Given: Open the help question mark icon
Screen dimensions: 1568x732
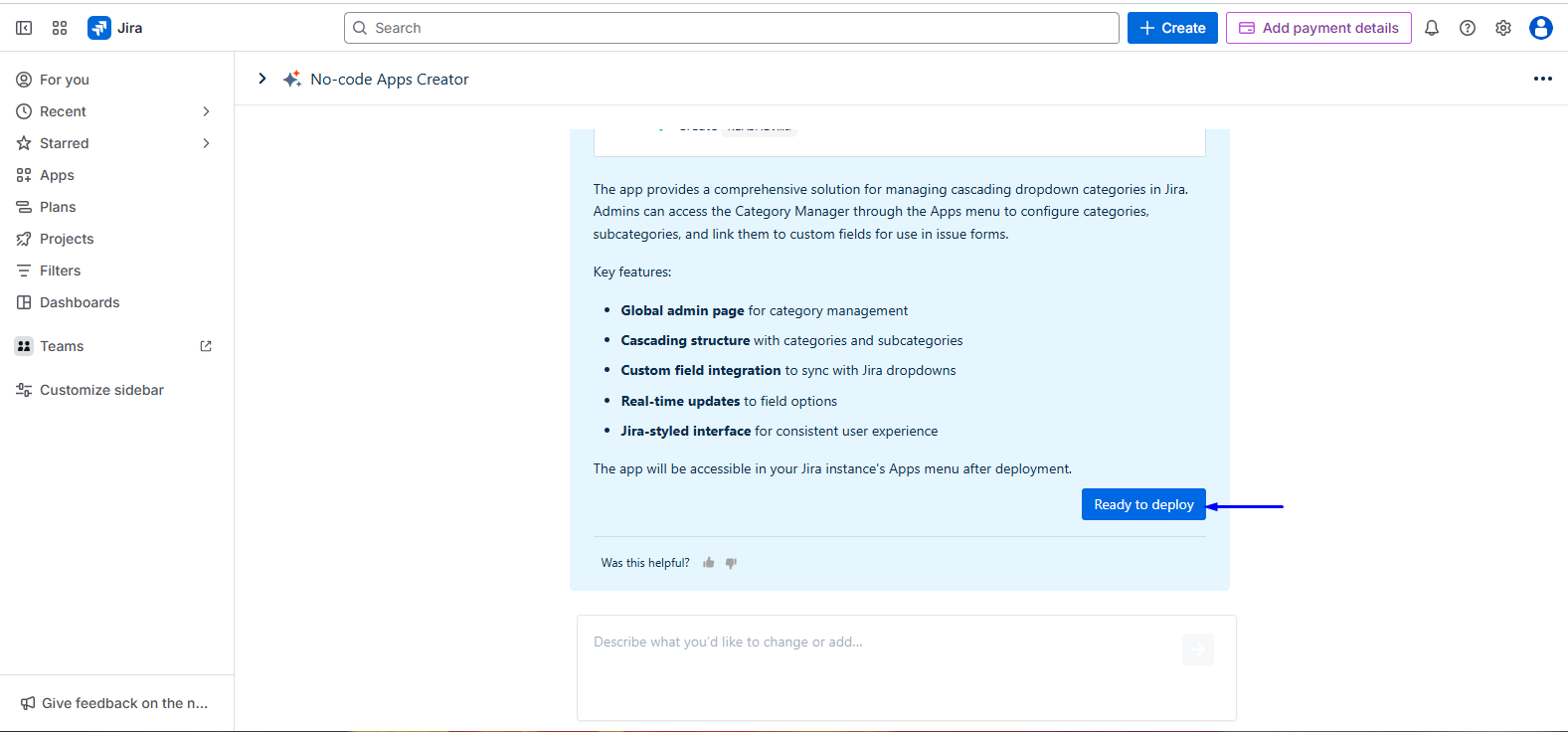Looking at the screenshot, I should point(1468,28).
